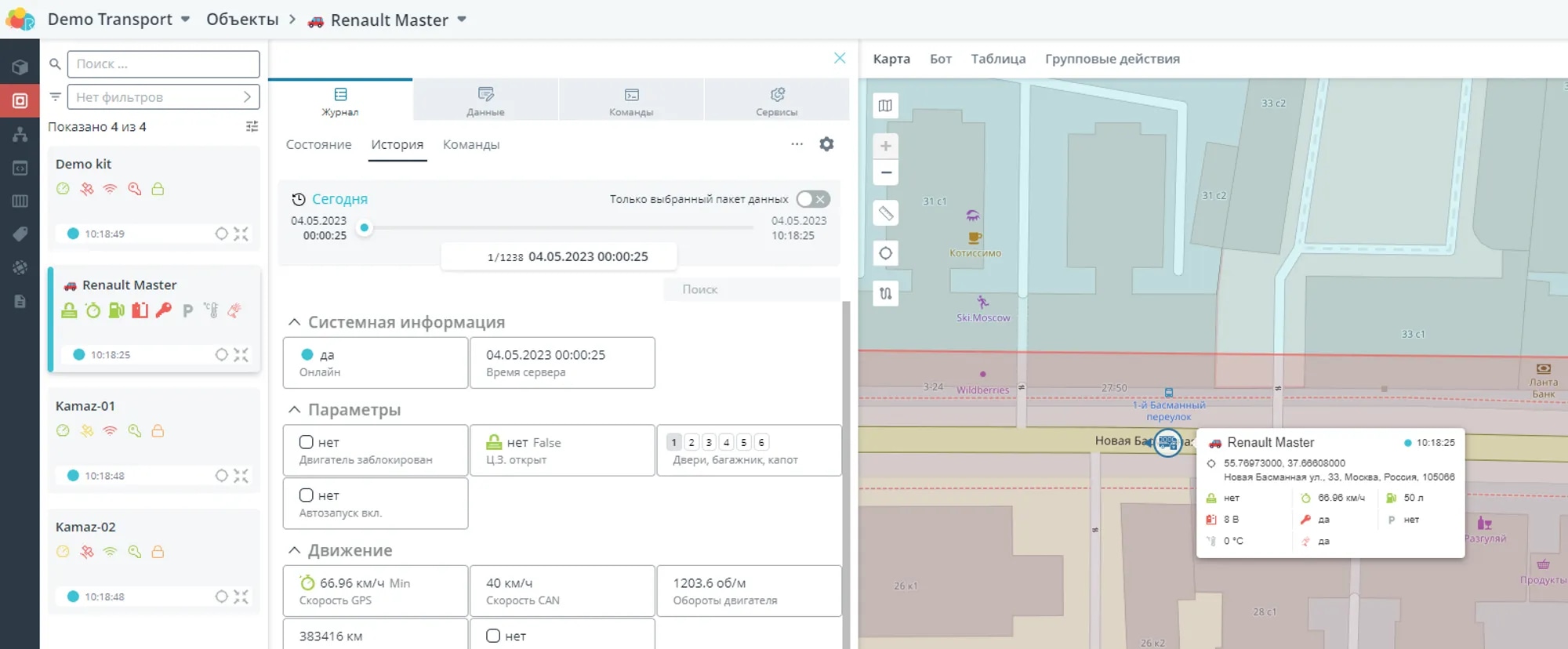1568x649 pixels.
Task: Check the 'Двигатель заблокирован' checkbox
Action: click(307, 442)
